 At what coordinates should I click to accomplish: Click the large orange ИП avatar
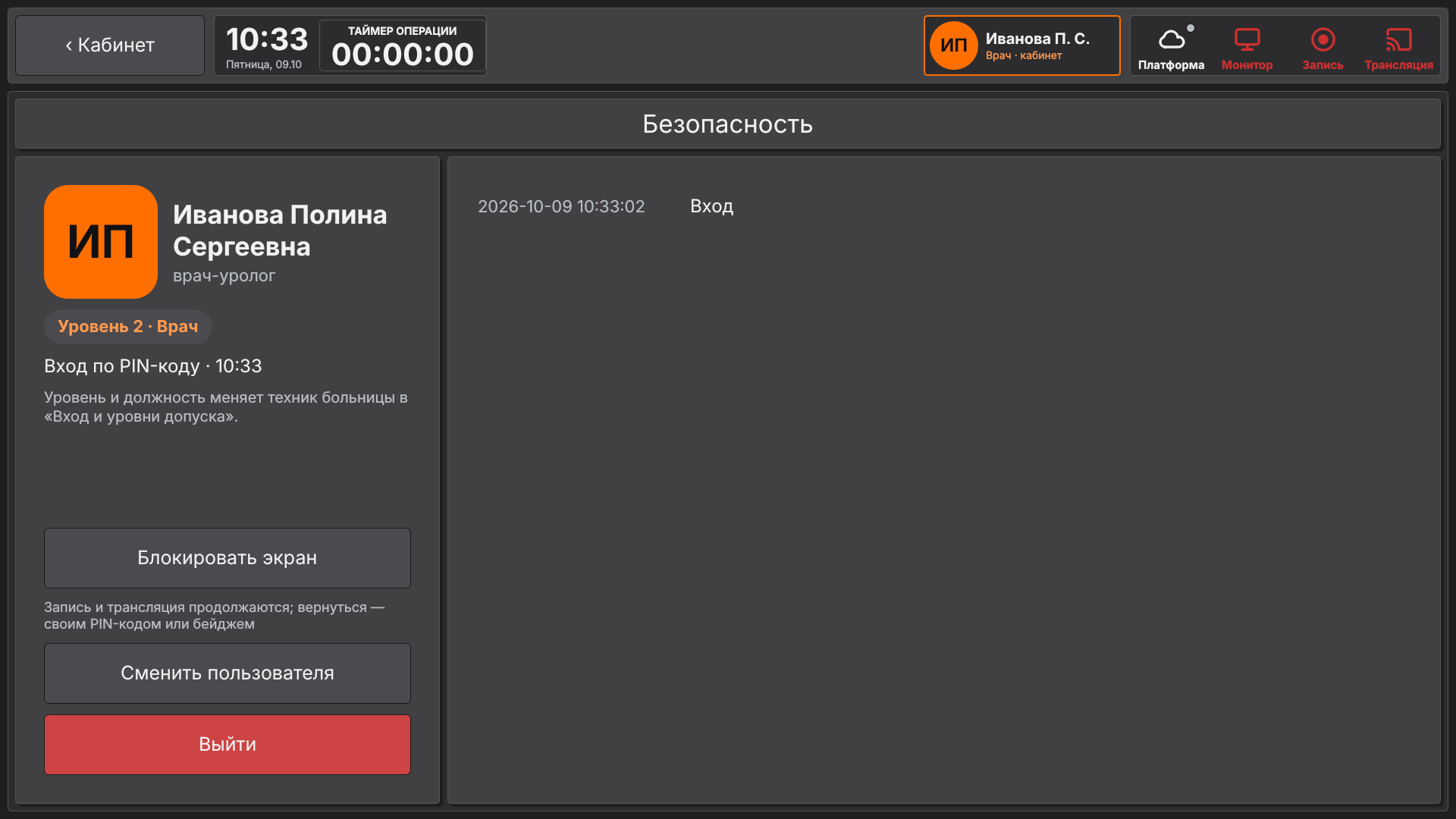(x=101, y=242)
